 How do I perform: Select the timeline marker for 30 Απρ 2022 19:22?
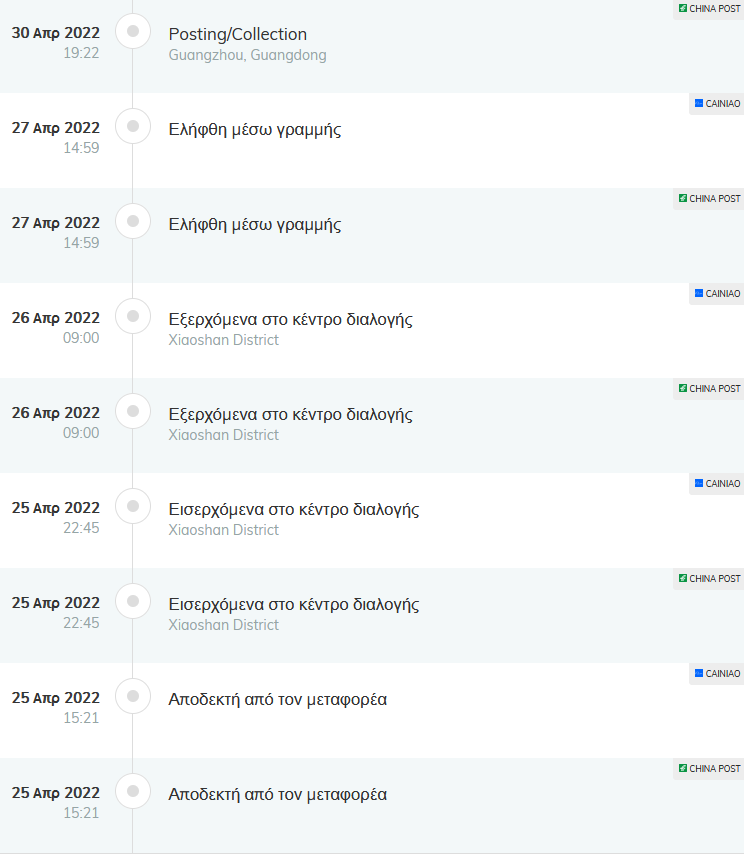[133, 31]
